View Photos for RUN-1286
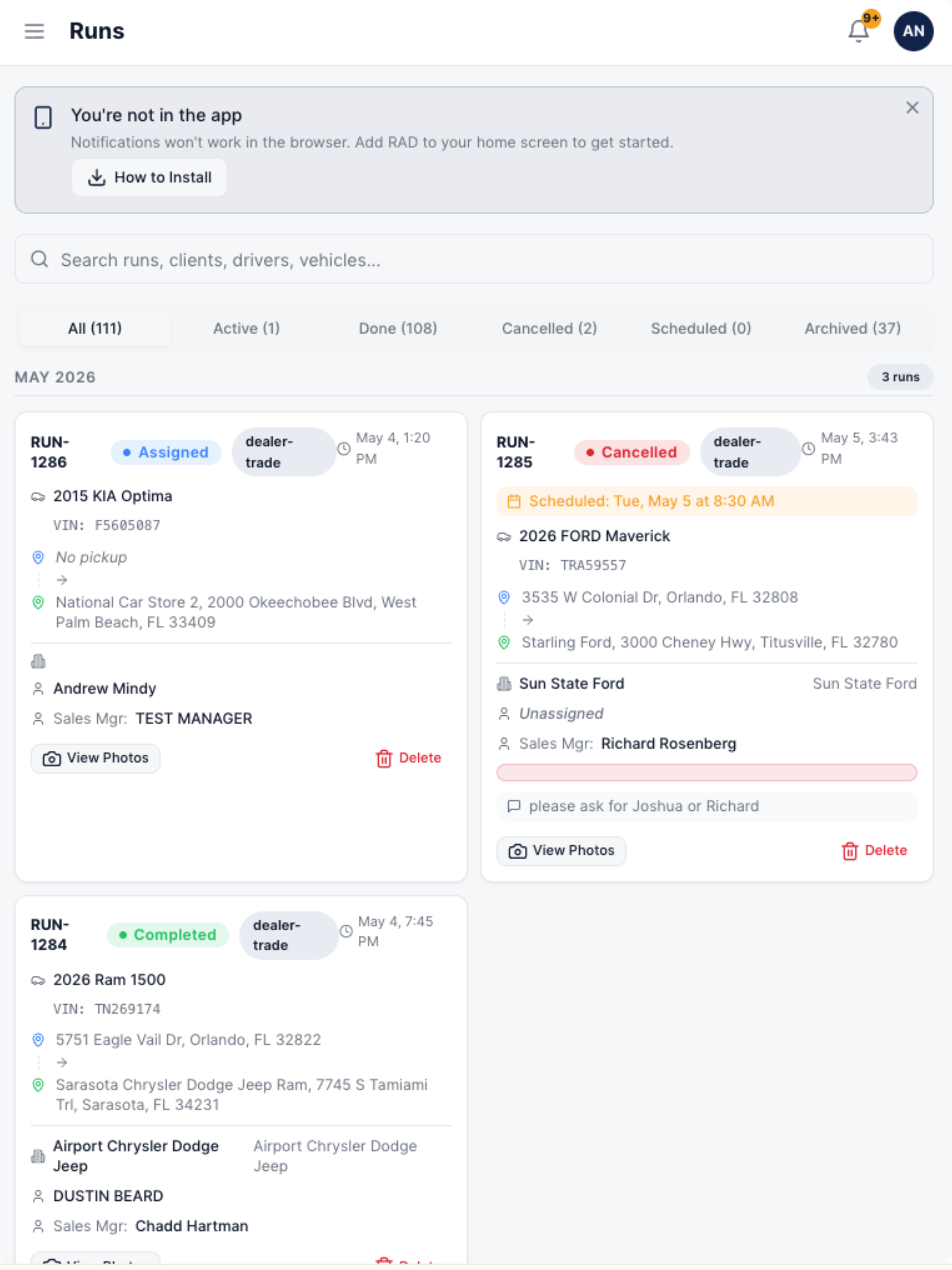952x1270 pixels. [95, 758]
